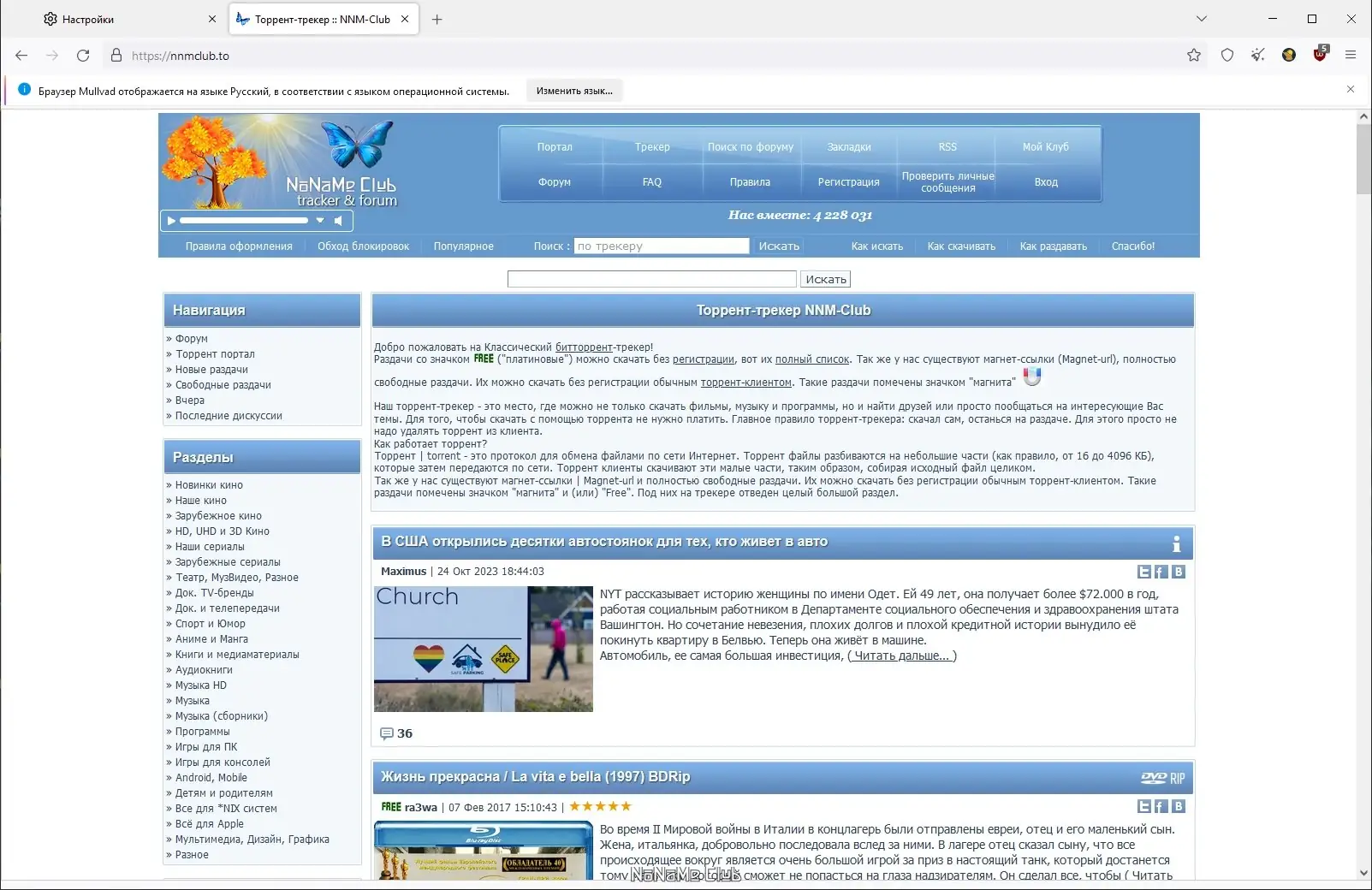Viewport: 1372px width, 890px height.
Task: Click the Изменить язык button
Action: click(x=574, y=91)
